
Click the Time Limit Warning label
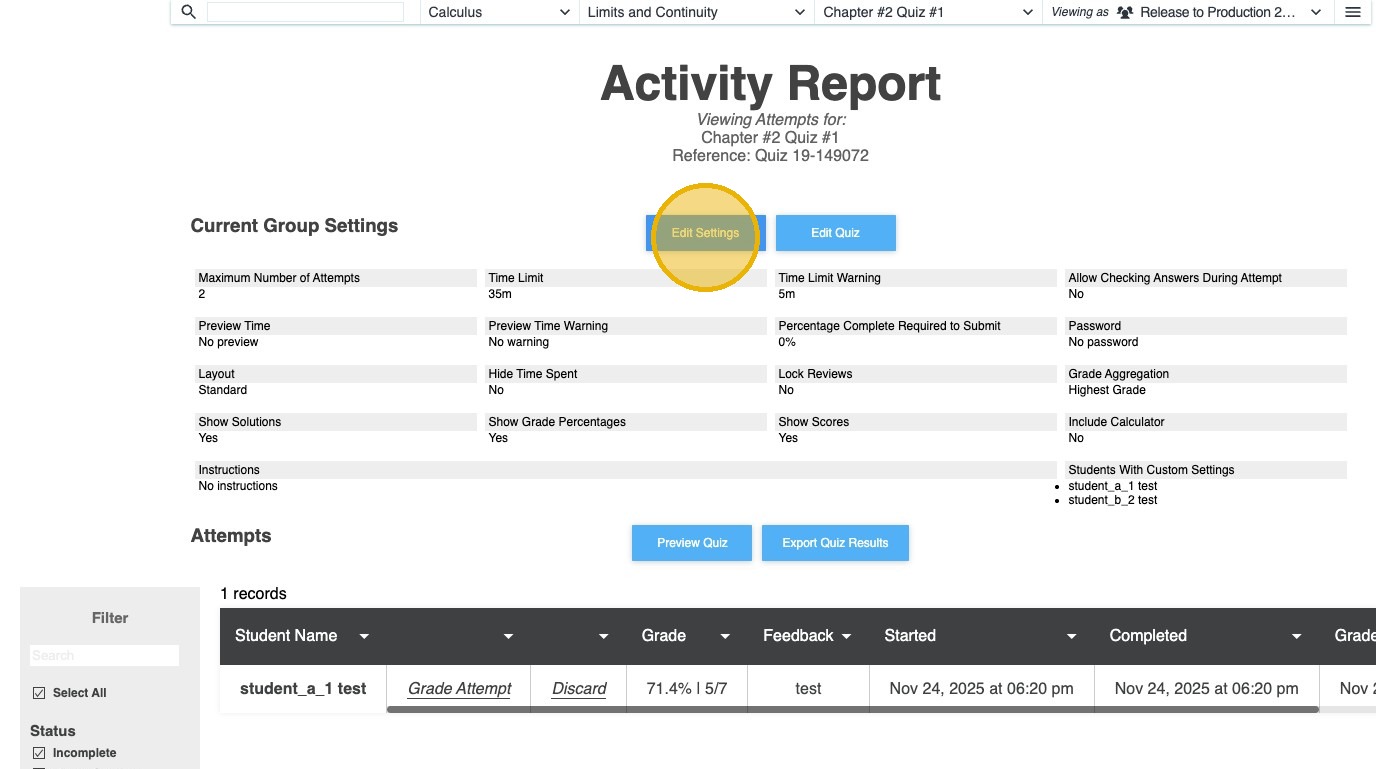[x=829, y=278]
